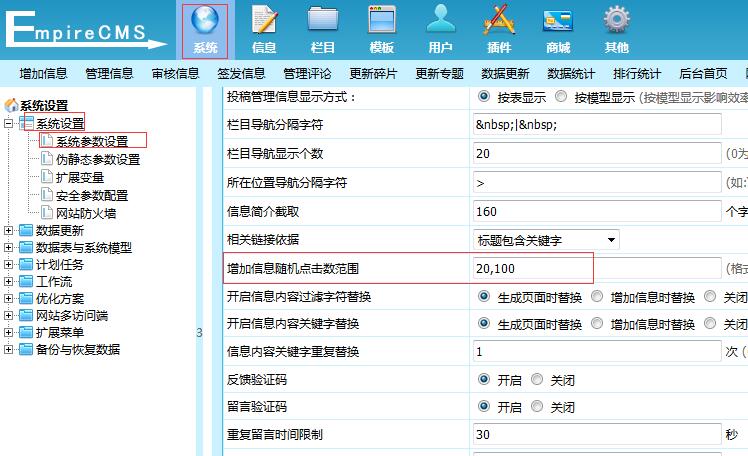Click the 用户 user icon

(440, 22)
